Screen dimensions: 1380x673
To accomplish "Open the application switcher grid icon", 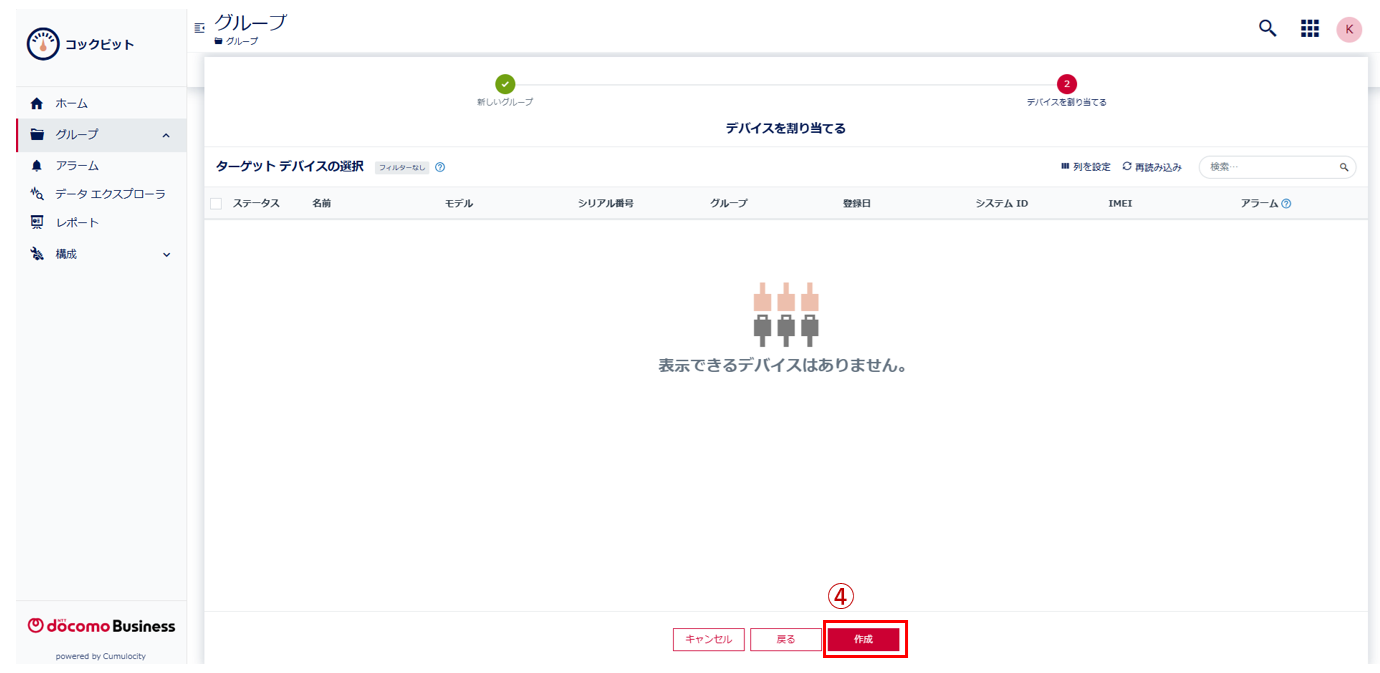I will pyautogui.click(x=1309, y=29).
